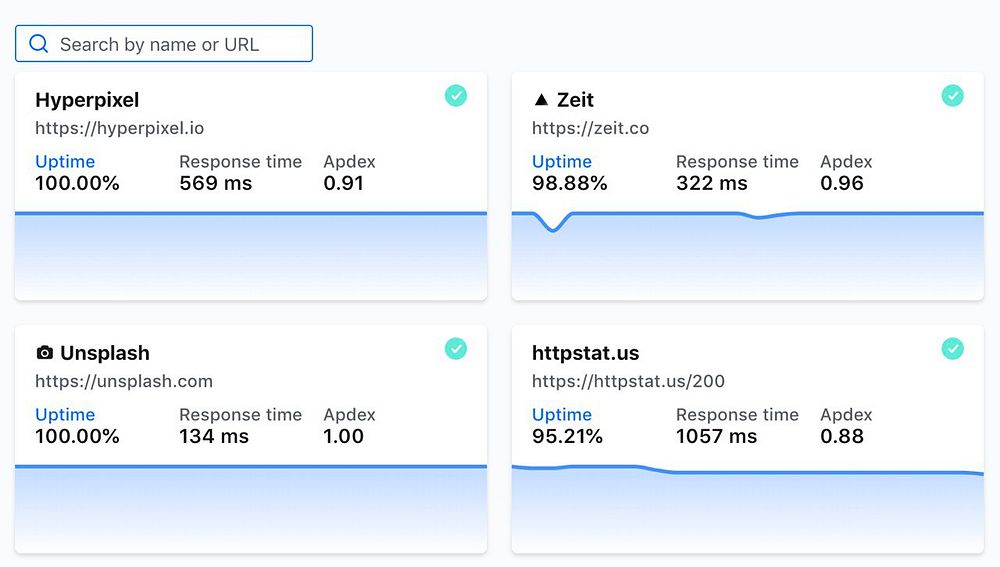Viewport: 1000px width, 567px height.
Task: Select the Uptime metric on Unsplash card
Action: click(x=65, y=415)
